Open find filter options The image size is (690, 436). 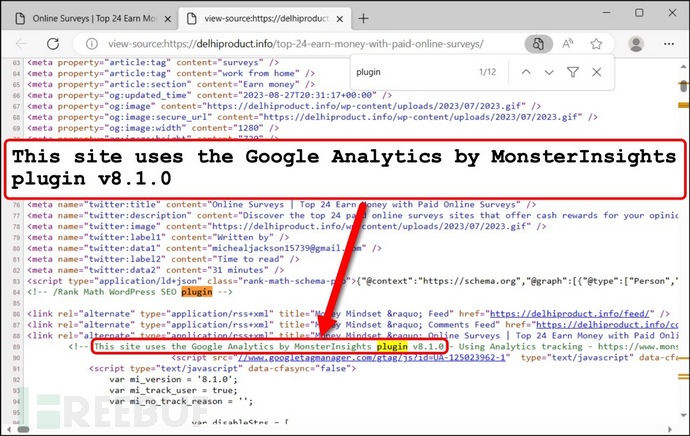pos(573,72)
